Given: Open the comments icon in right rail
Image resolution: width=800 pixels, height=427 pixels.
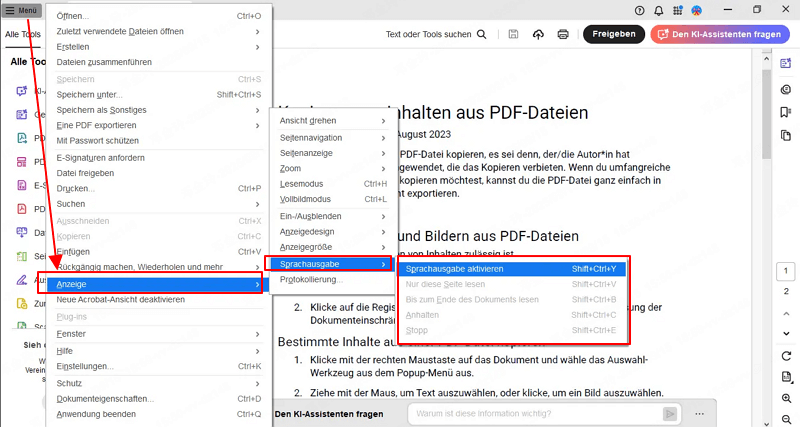Looking at the screenshot, I should click(786, 89).
